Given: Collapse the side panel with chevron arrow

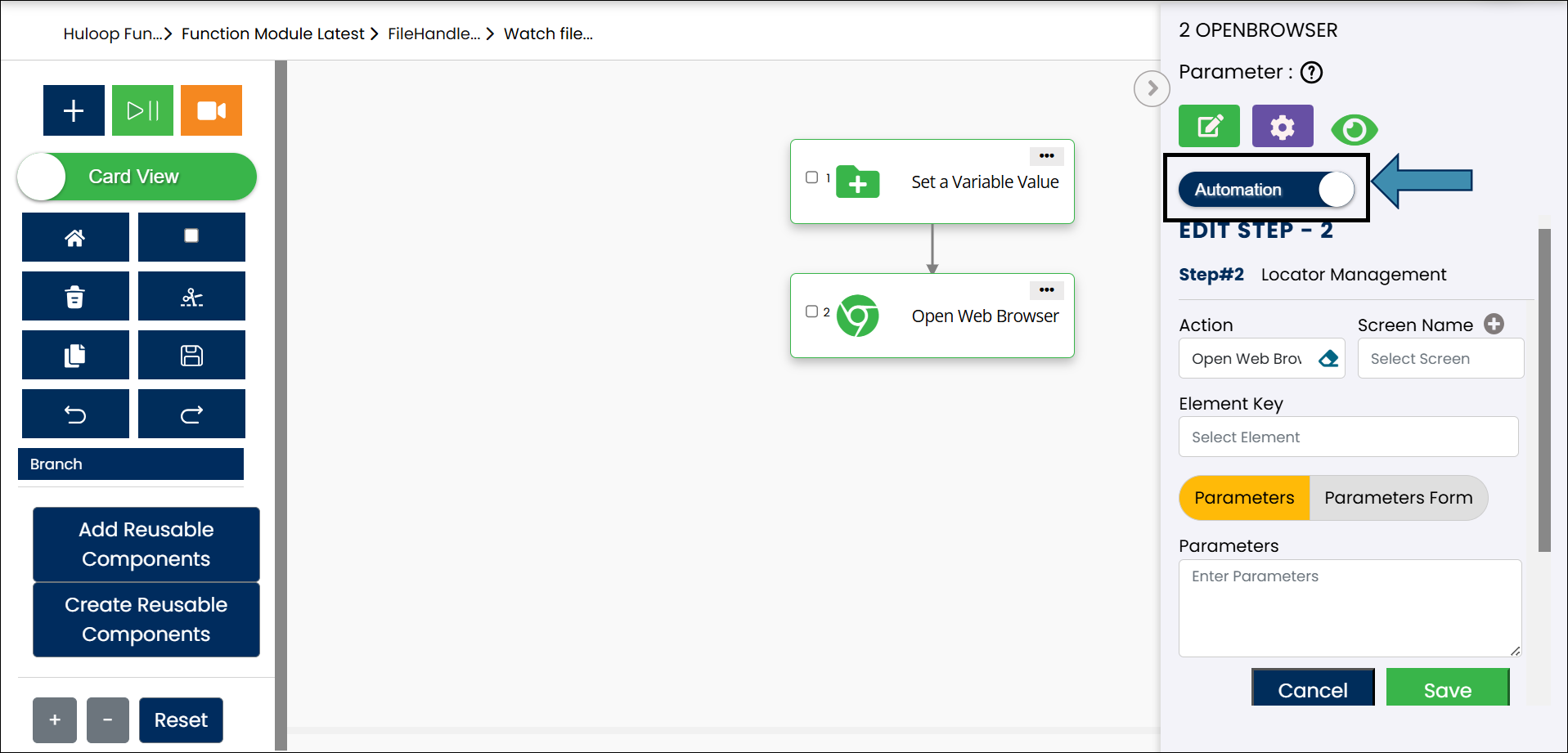Looking at the screenshot, I should (x=1152, y=88).
